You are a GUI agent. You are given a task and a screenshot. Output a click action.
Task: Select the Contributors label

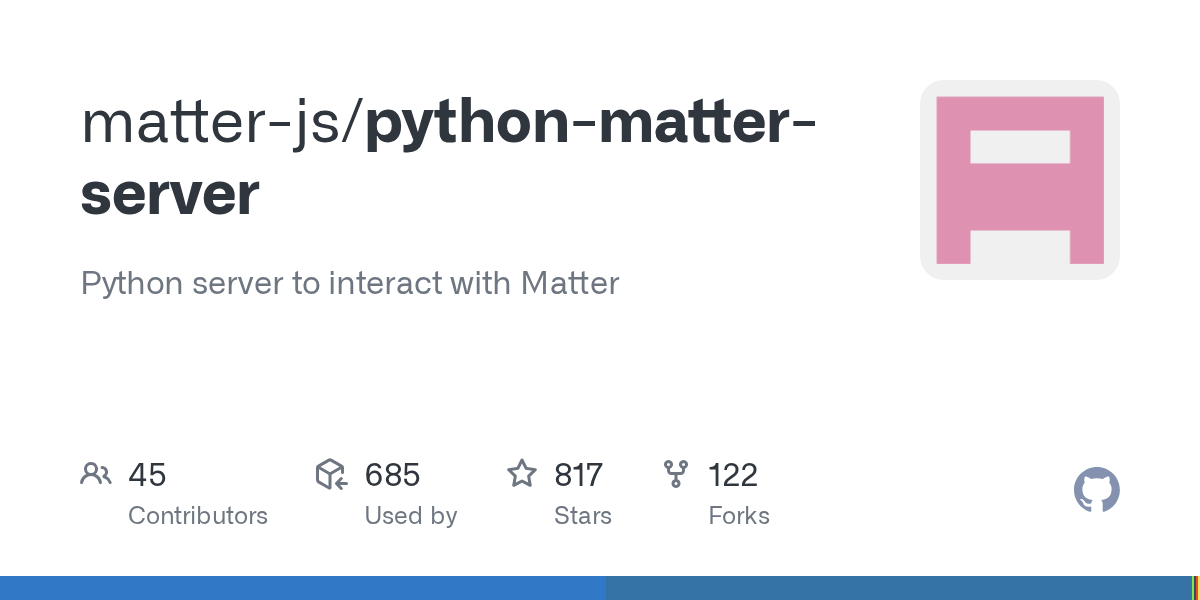click(198, 516)
